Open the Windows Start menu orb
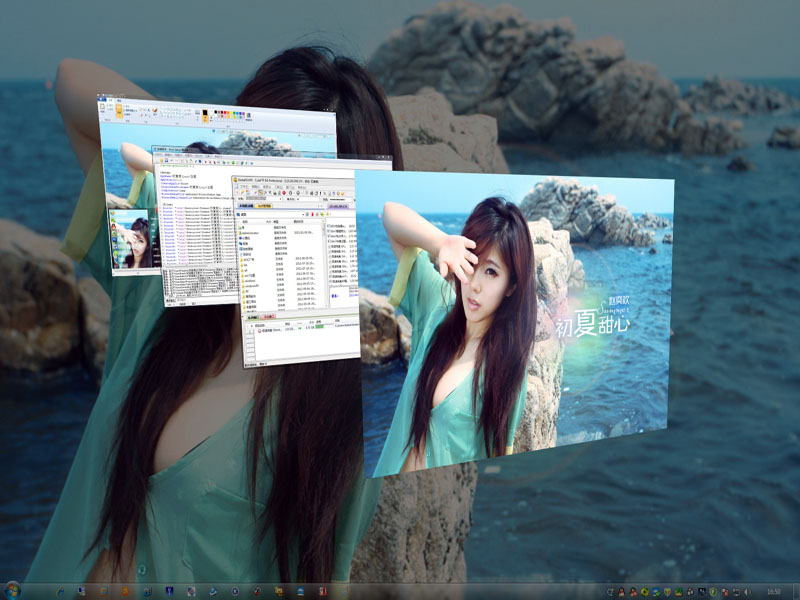The height and width of the screenshot is (600, 800). pyautogui.click(x=13, y=591)
